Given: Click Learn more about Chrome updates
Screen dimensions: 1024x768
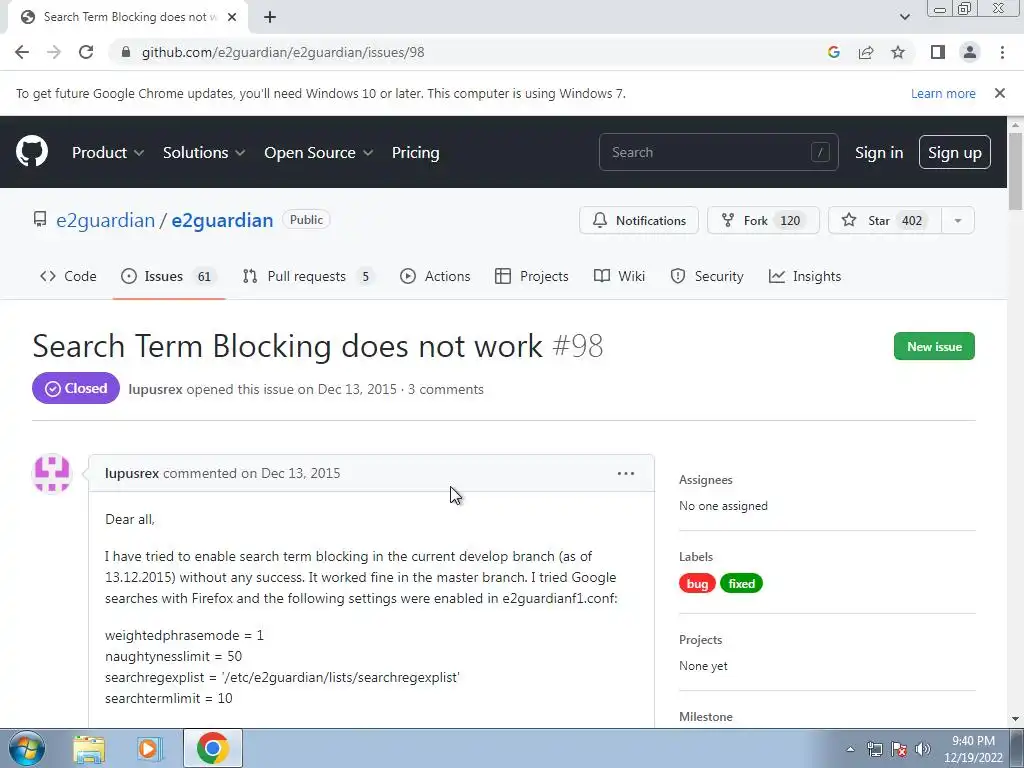Looking at the screenshot, I should click(x=943, y=93).
